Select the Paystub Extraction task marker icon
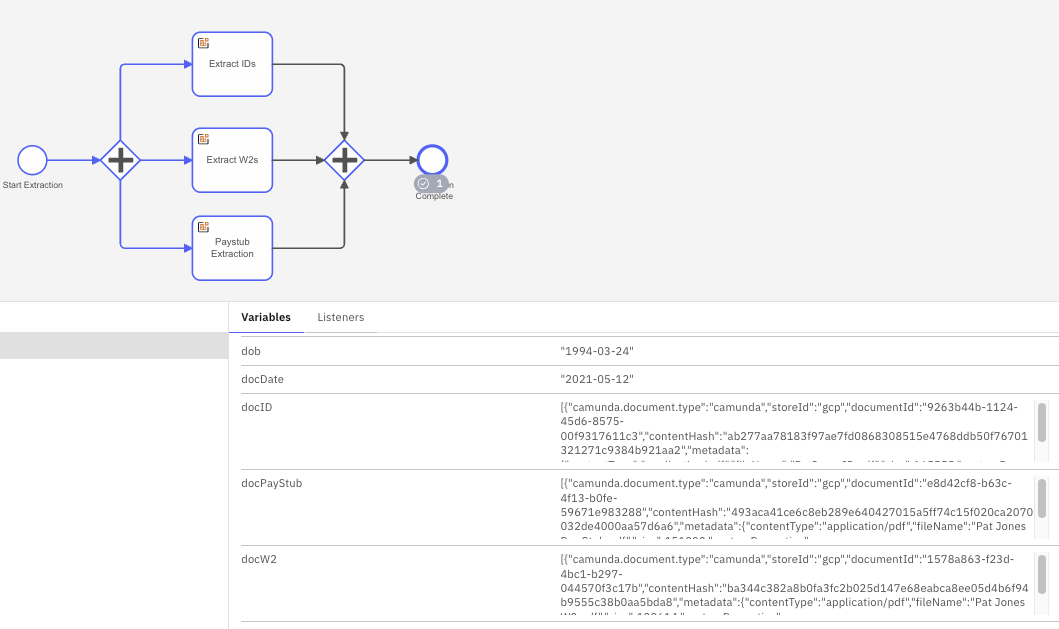The width and height of the screenshot is (1059, 629). pyautogui.click(x=204, y=227)
